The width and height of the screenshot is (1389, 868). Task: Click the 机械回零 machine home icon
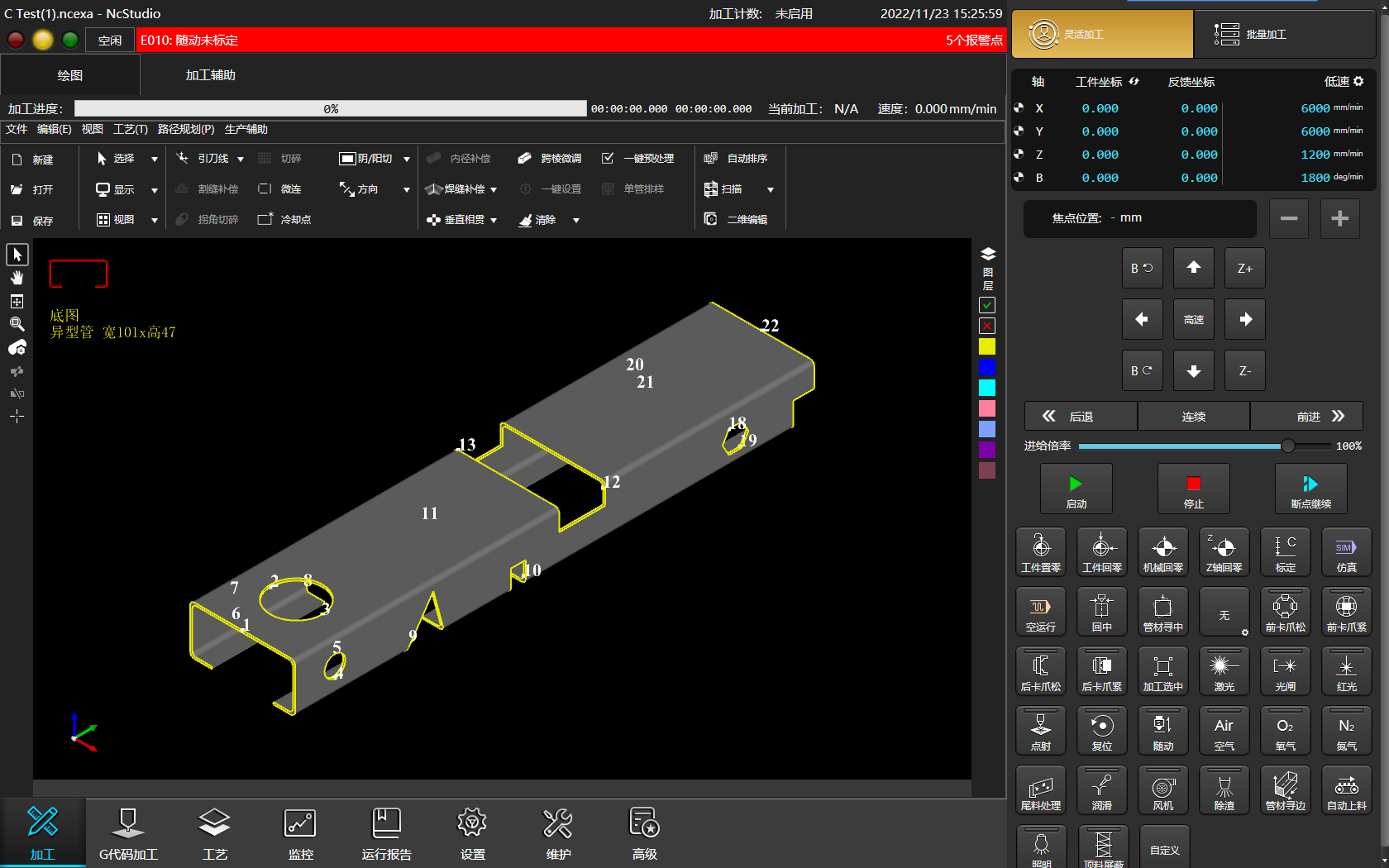pyautogui.click(x=1162, y=551)
